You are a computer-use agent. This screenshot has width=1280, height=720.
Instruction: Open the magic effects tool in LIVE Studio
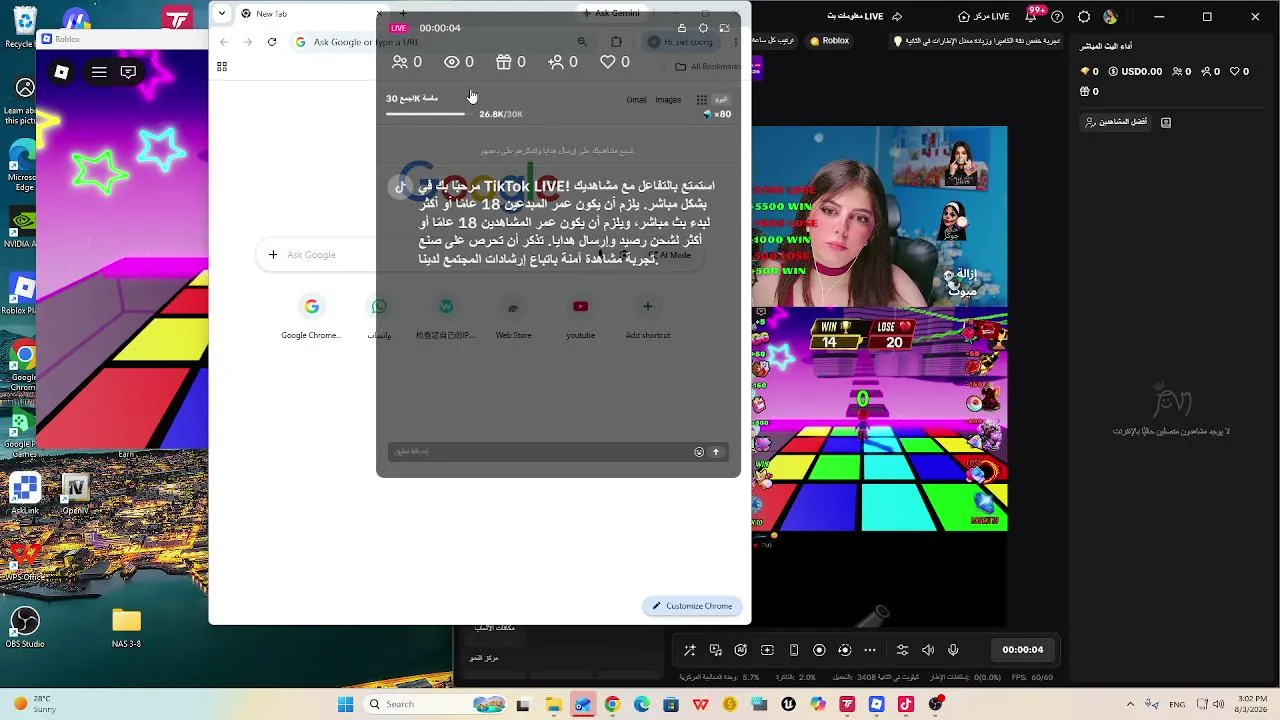pyautogui.click(x=690, y=650)
